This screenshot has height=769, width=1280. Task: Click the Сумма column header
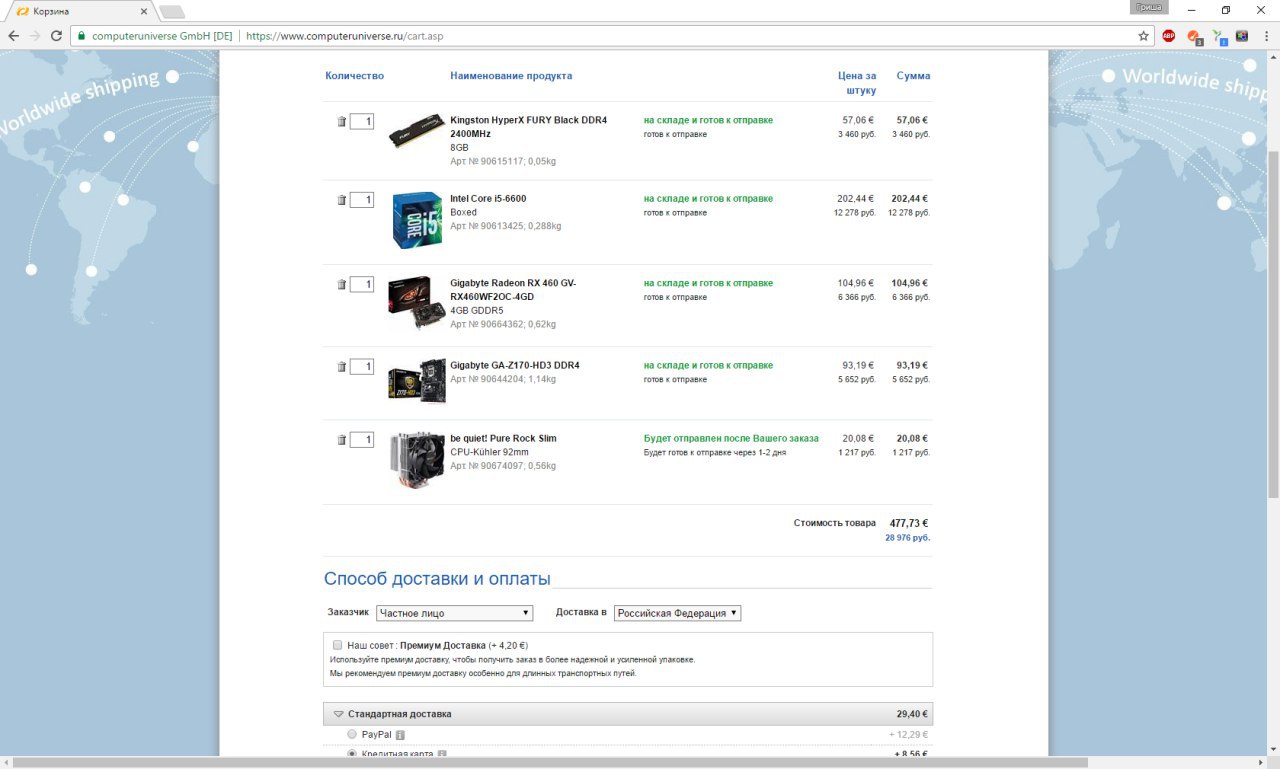(913, 76)
